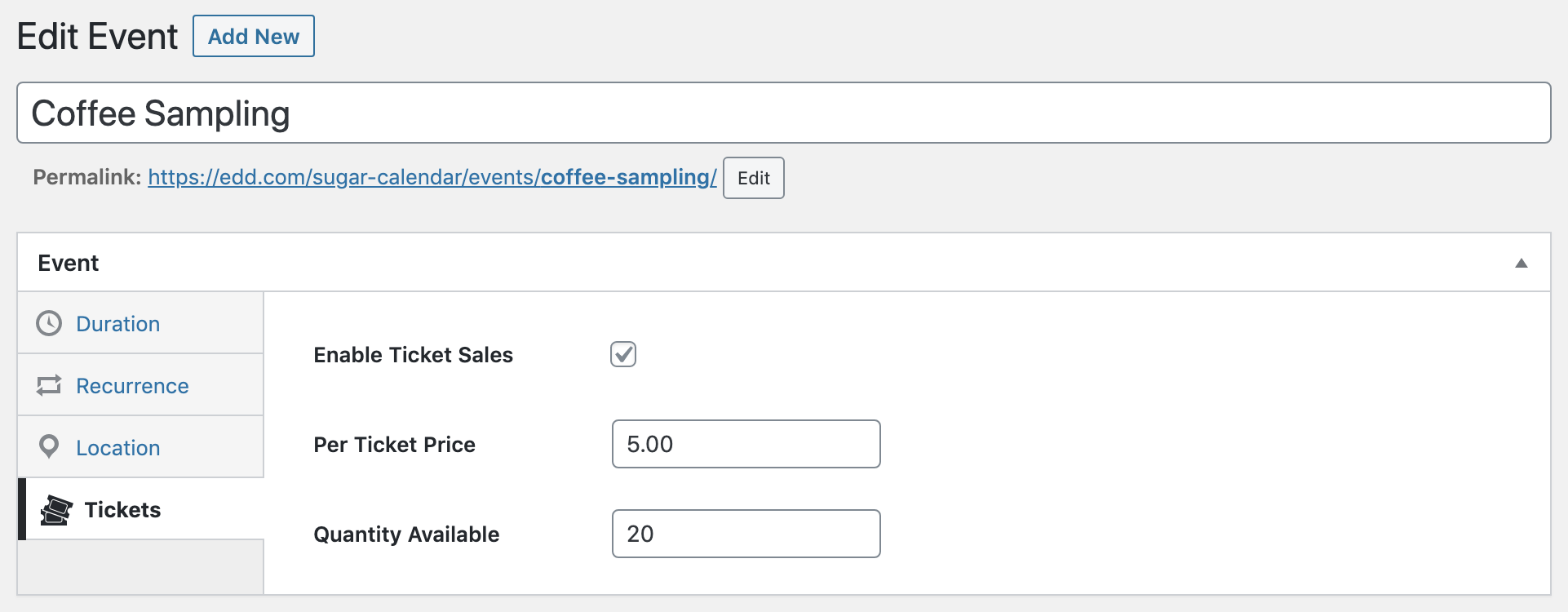Screen dimensions: 1568x612
Task: Collapse the Event panel with triangle arrow
Action: pyautogui.click(x=1521, y=263)
